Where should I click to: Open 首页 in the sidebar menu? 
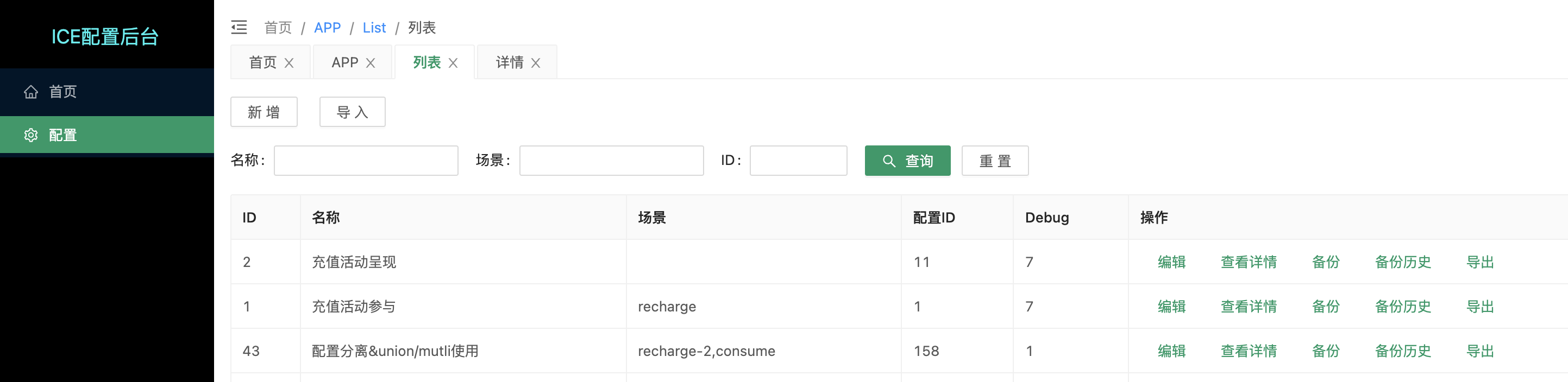tap(107, 92)
